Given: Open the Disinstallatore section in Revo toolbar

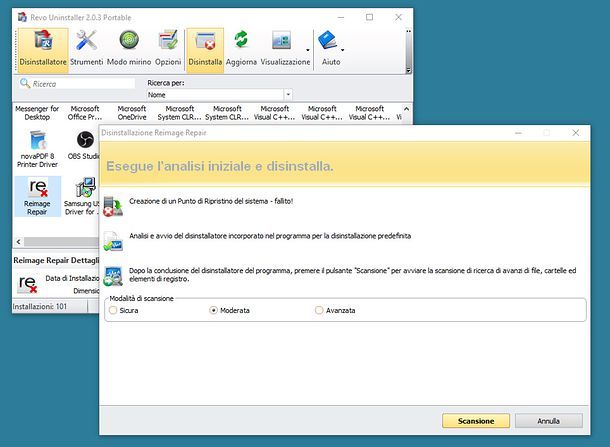Looking at the screenshot, I should click(43, 50).
